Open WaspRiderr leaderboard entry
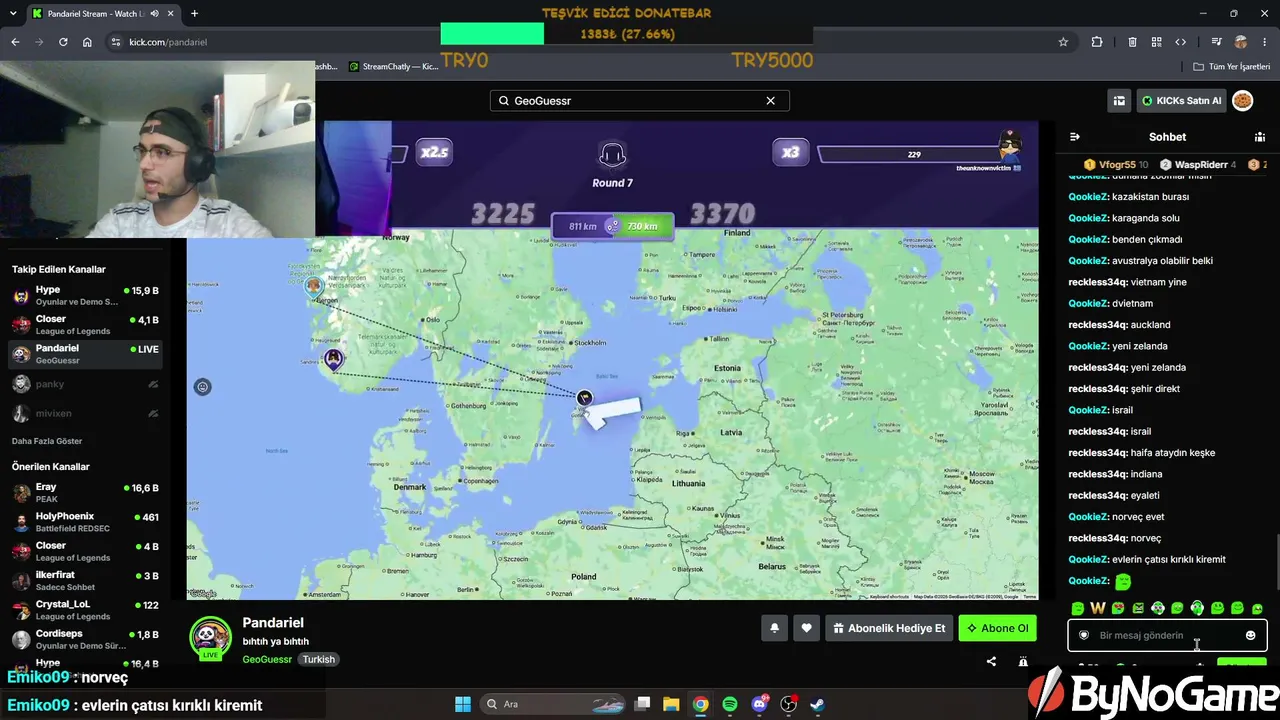Screen dimensions: 1280x720 1198,164
